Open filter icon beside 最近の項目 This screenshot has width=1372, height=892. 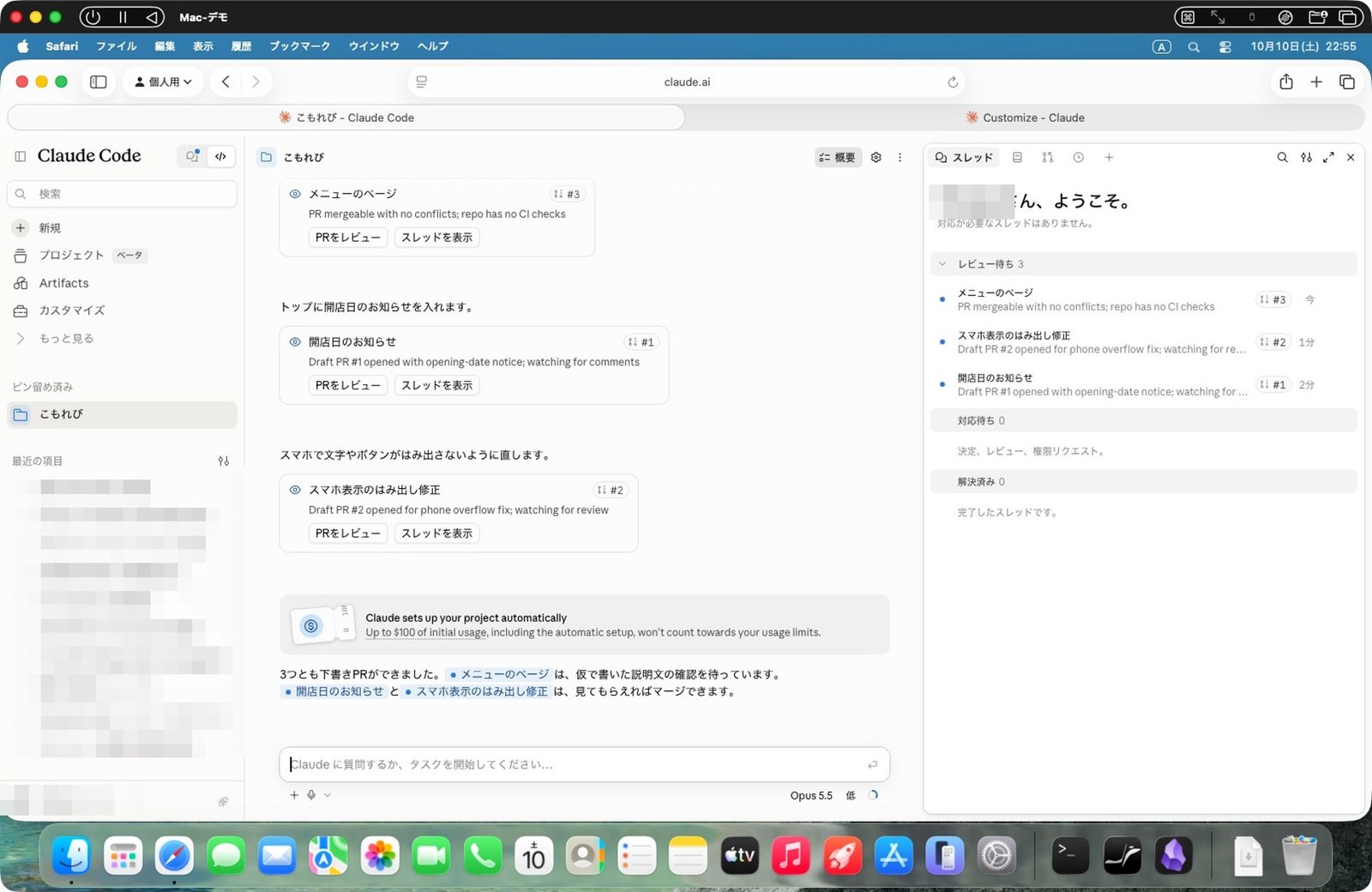coord(224,461)
